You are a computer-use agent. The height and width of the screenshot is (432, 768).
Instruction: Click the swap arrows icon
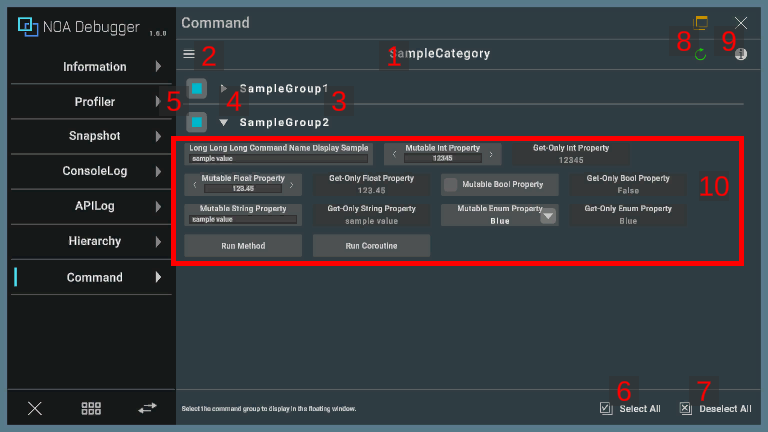(147, 408)
